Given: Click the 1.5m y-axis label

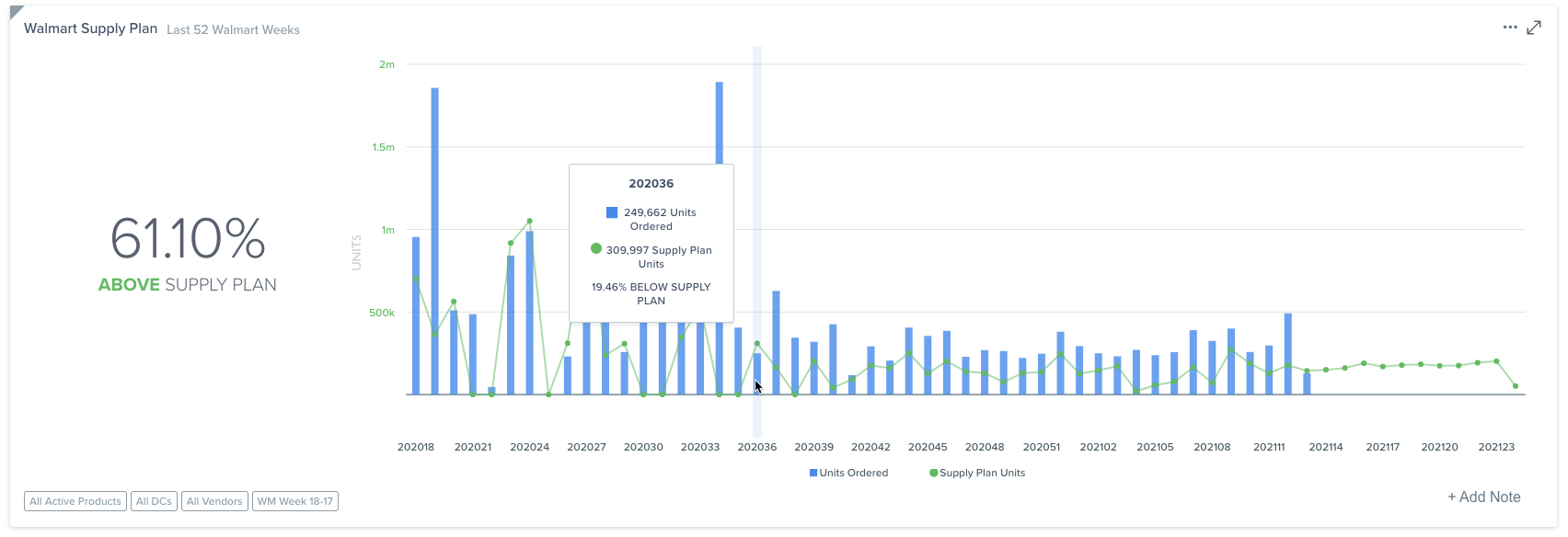Looking at the screenshot, I should click(x=384, y=147).
